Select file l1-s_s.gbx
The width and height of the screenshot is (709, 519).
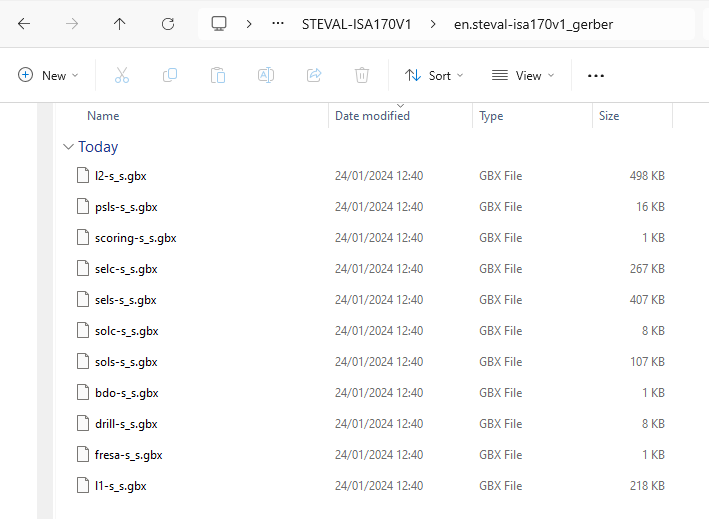point(120,486)
